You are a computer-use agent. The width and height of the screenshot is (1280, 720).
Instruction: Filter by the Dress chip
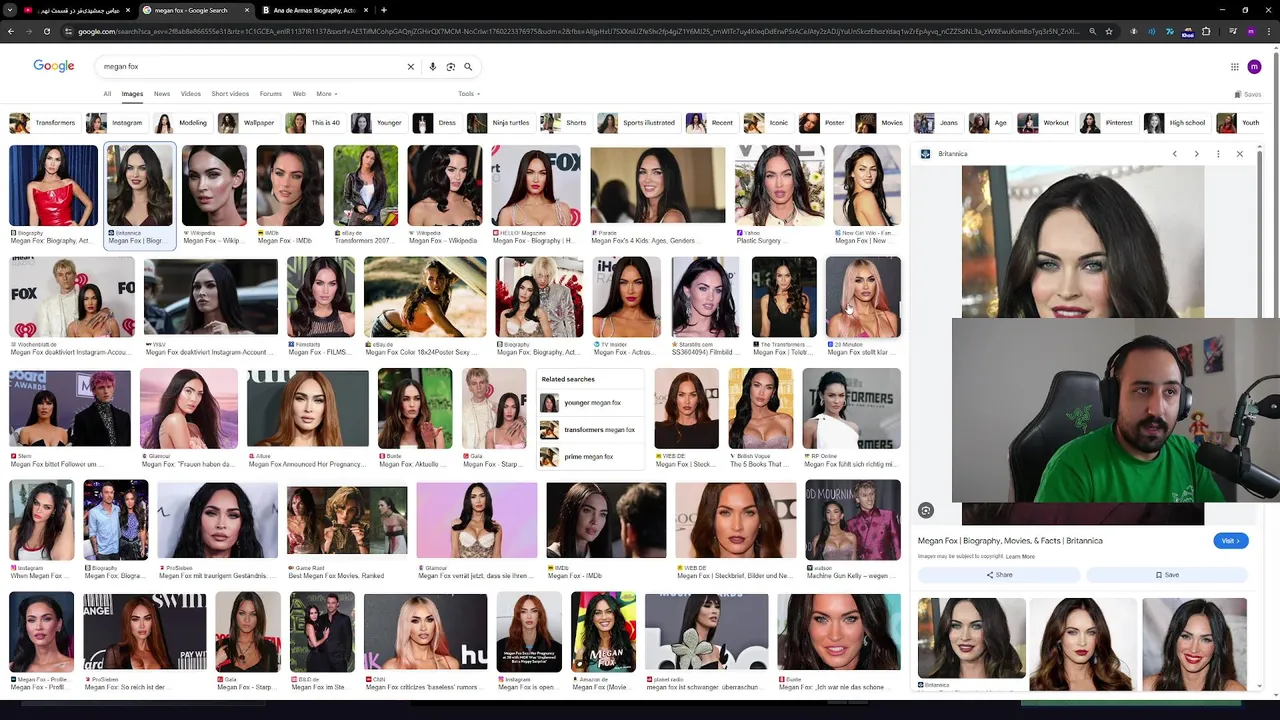pos(435,123)
